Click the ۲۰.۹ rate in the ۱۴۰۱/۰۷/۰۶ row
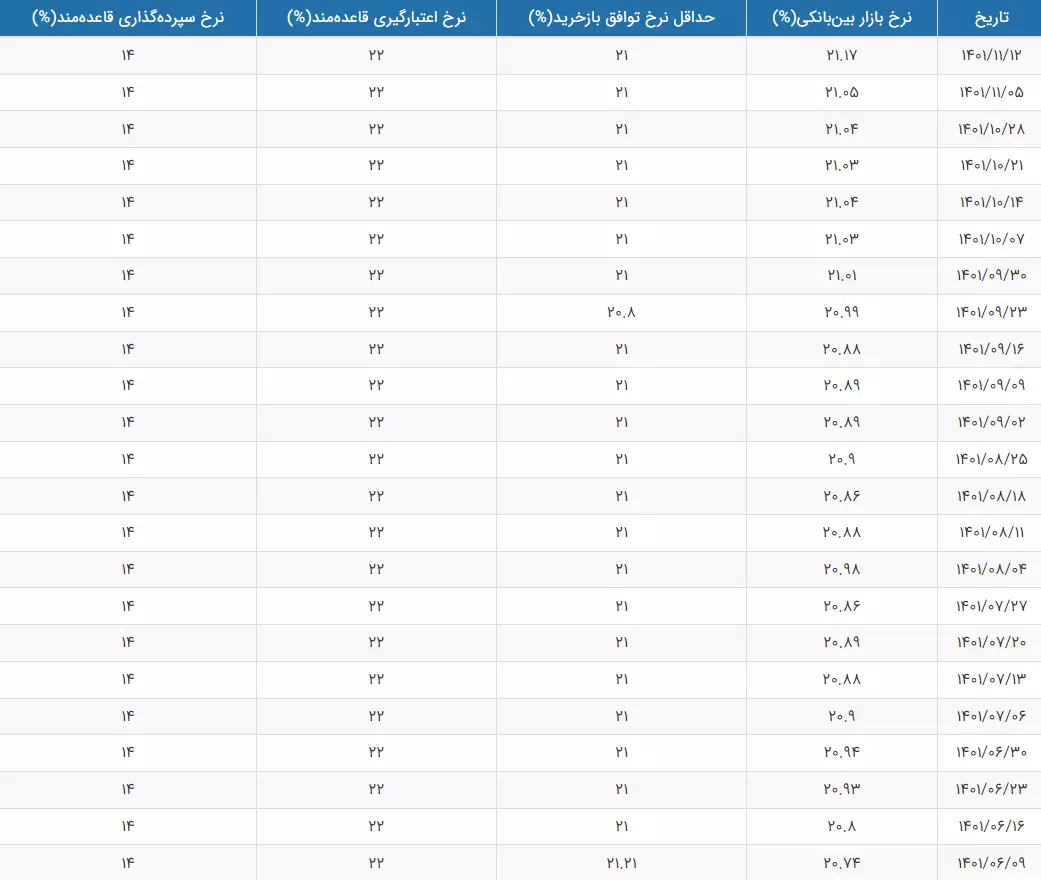 pos(842,716)
